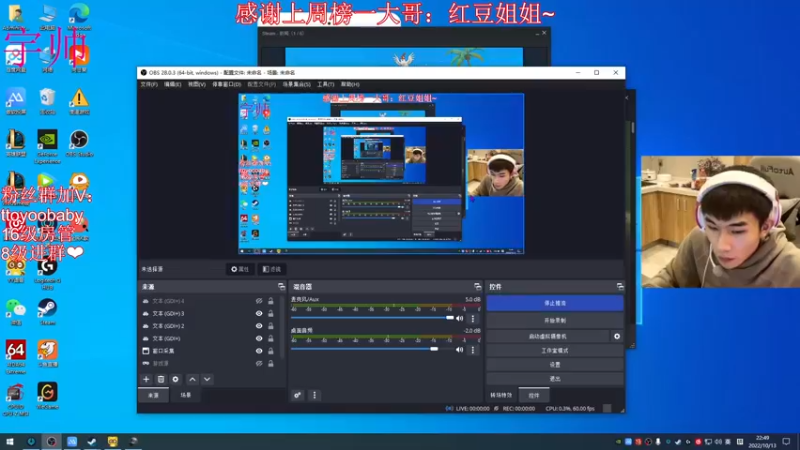Toggle lock on 文本 (GDI+) 4 source
800x450 pixels.
click(x=271, y=301)
